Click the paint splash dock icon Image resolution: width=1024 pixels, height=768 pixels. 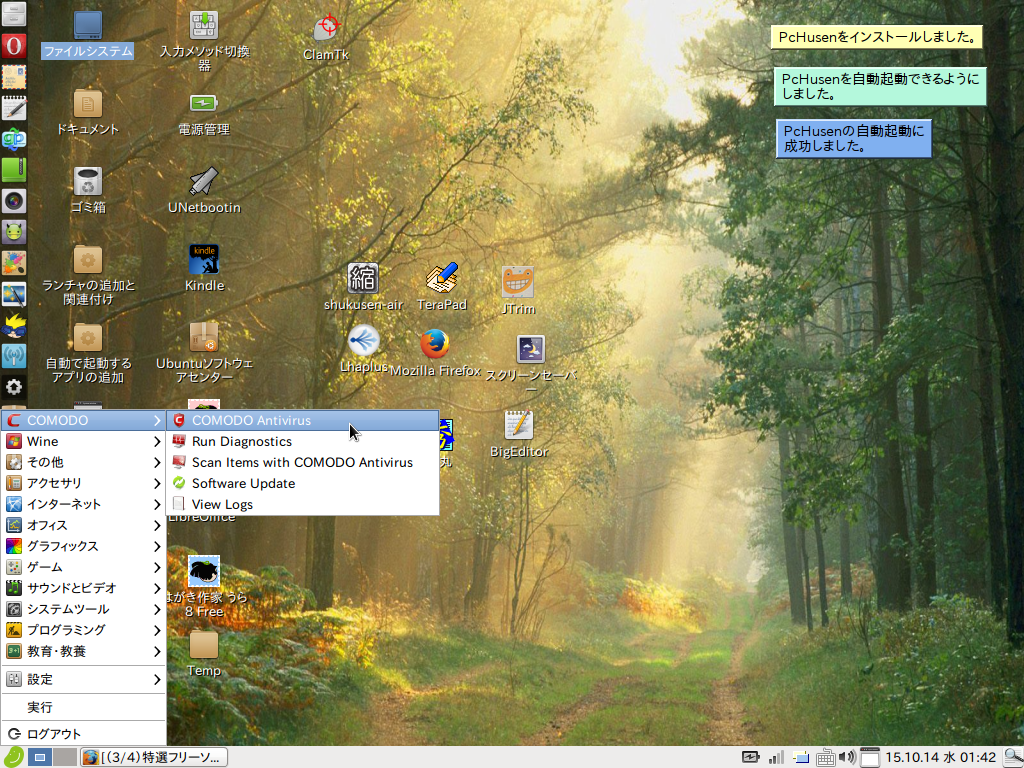pos(14,263)
